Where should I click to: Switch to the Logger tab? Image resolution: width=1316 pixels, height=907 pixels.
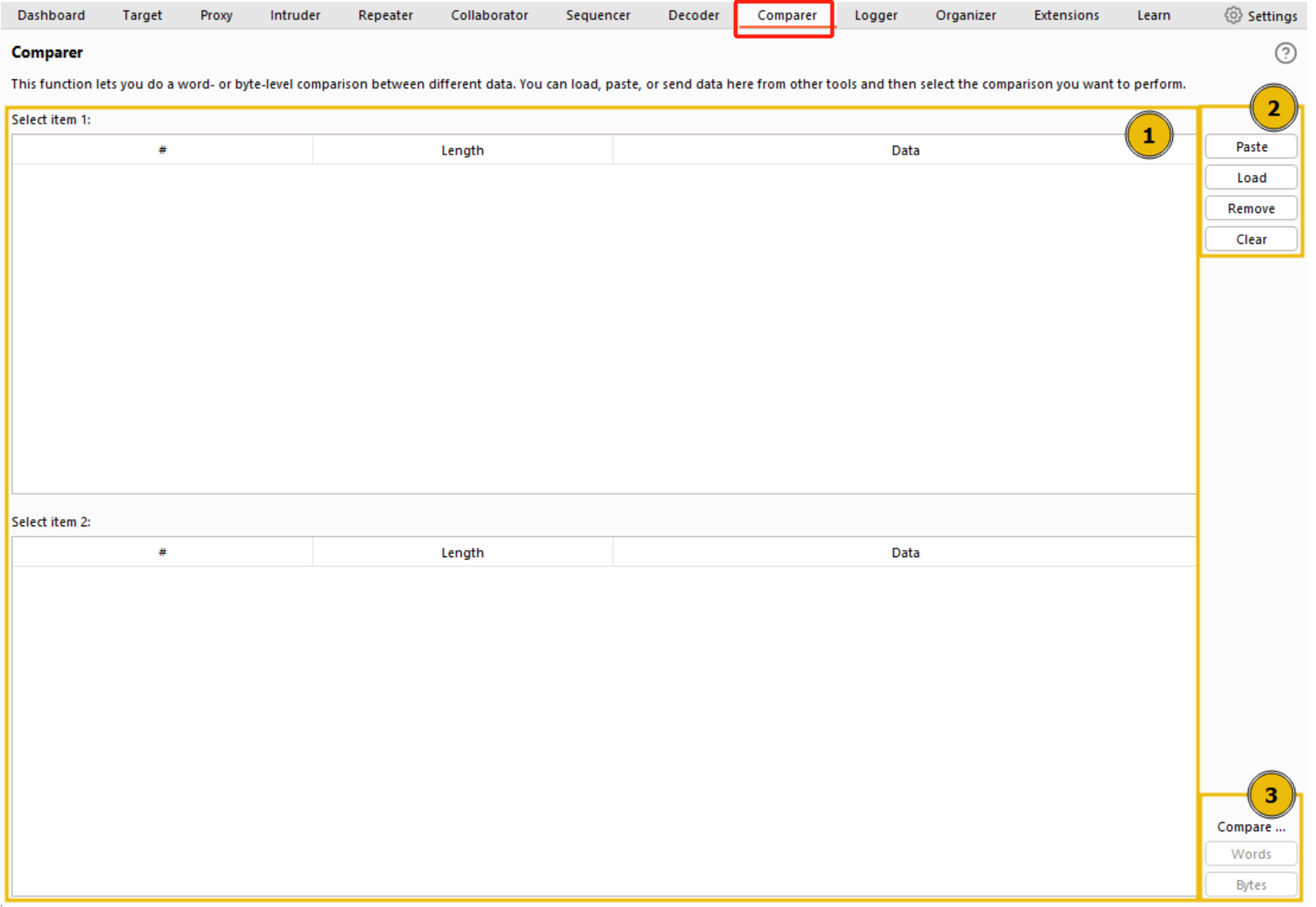click(875, 15)
